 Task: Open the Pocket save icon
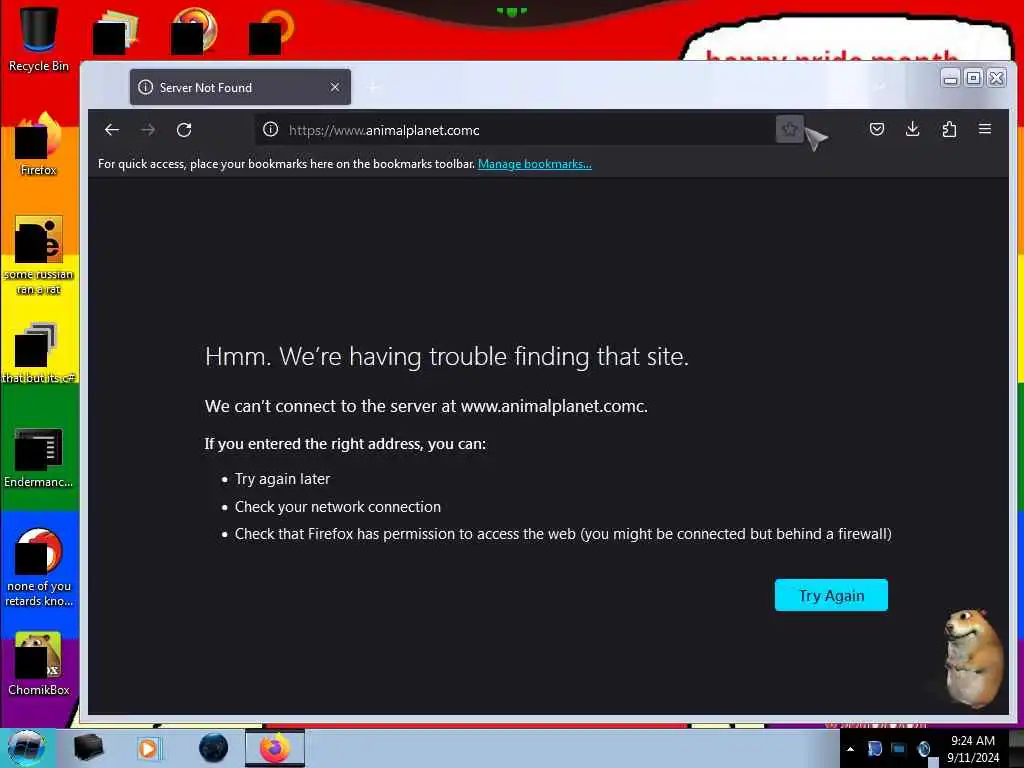pos(877,129)
